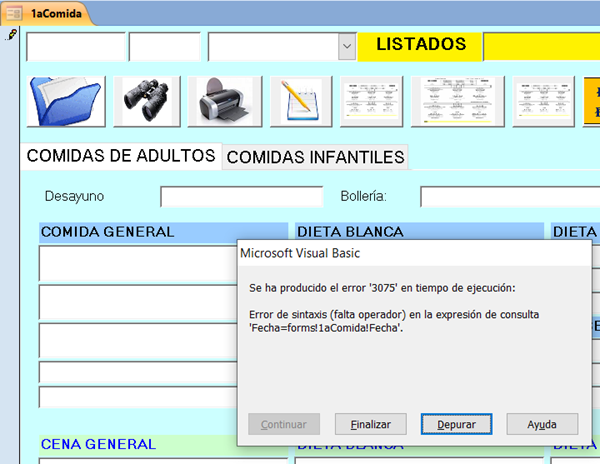600x464 pixels.
Task: Click the combo box text area before LISTADOS
Action: [273, 47]
